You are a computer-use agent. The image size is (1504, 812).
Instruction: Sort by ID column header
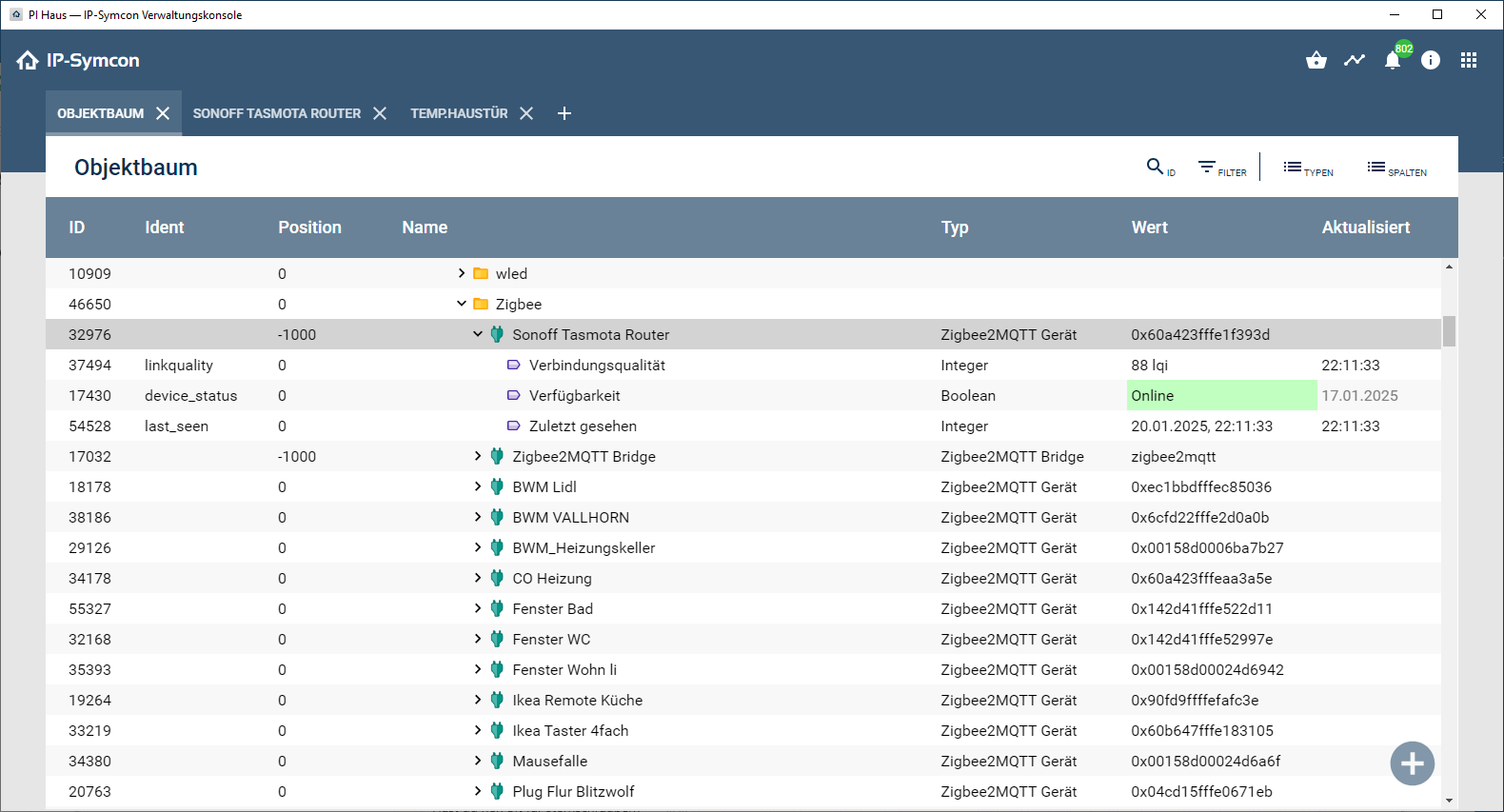tap(77, 228)
